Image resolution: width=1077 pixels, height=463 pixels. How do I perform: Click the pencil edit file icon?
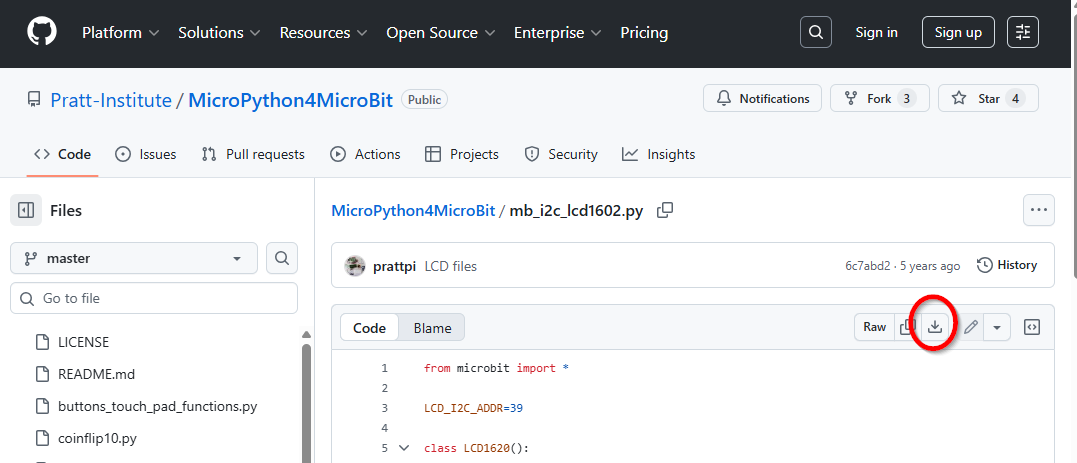tap(970, 327)
